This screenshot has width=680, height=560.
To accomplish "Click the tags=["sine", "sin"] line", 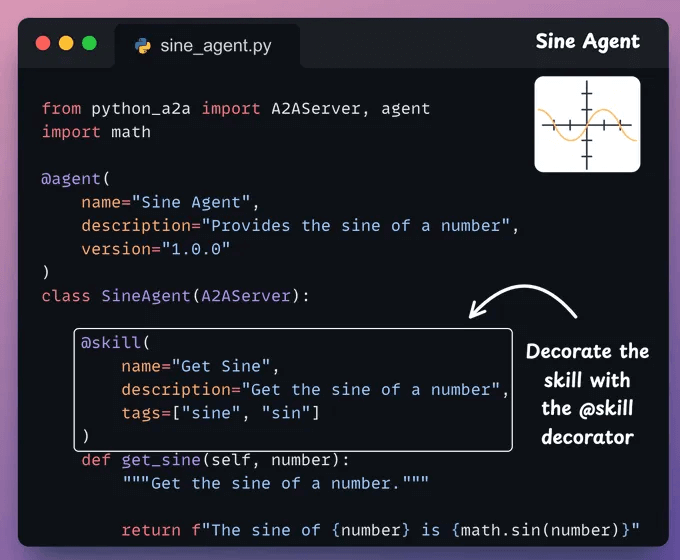I will [220, 413].
